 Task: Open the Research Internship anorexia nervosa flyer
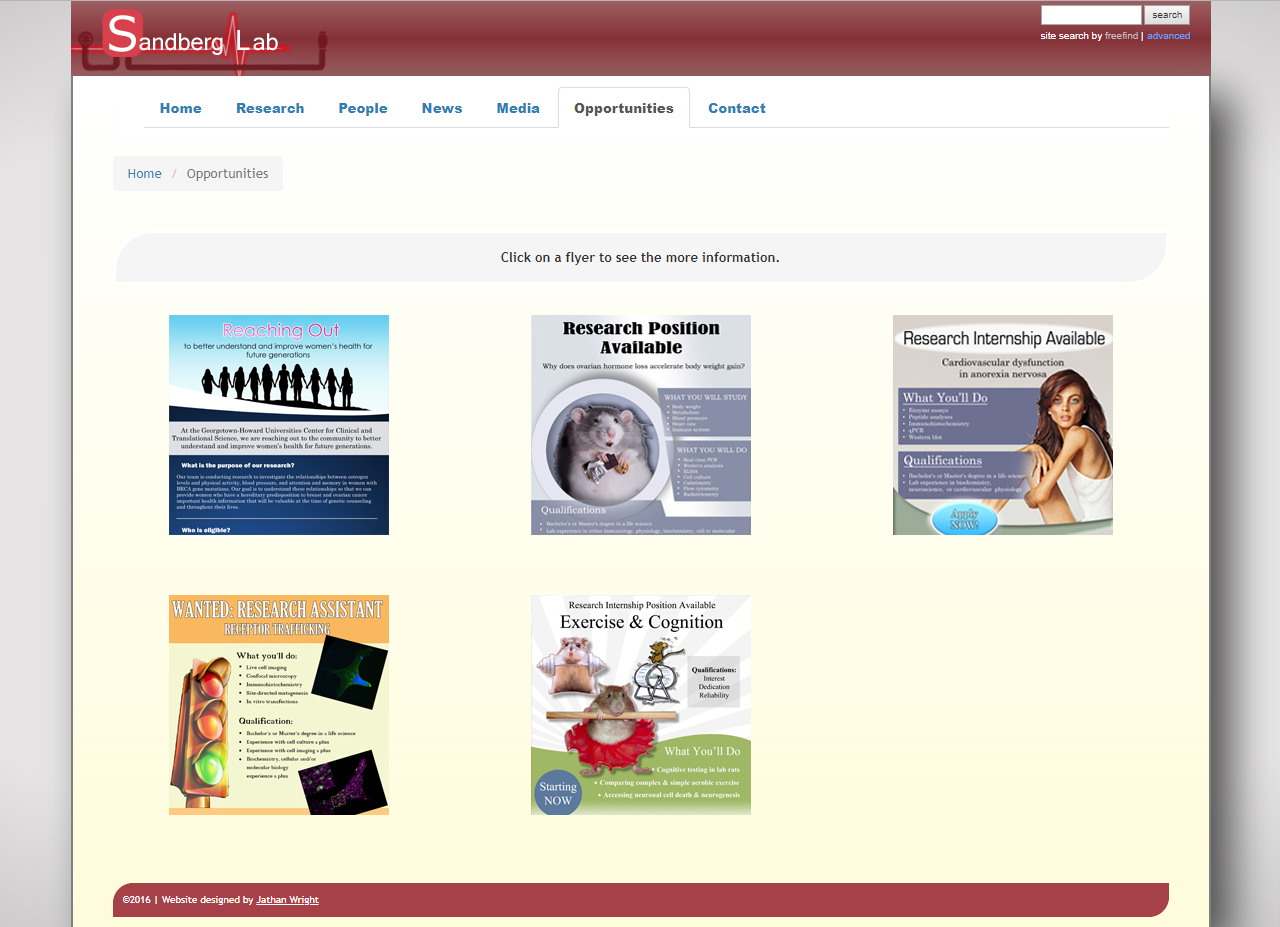tap(1003, 425)
